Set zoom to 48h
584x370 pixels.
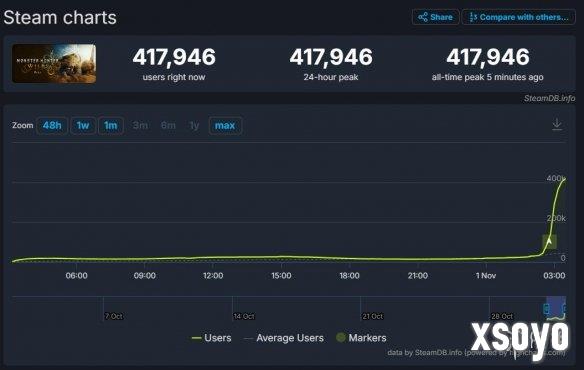[52, 126]
